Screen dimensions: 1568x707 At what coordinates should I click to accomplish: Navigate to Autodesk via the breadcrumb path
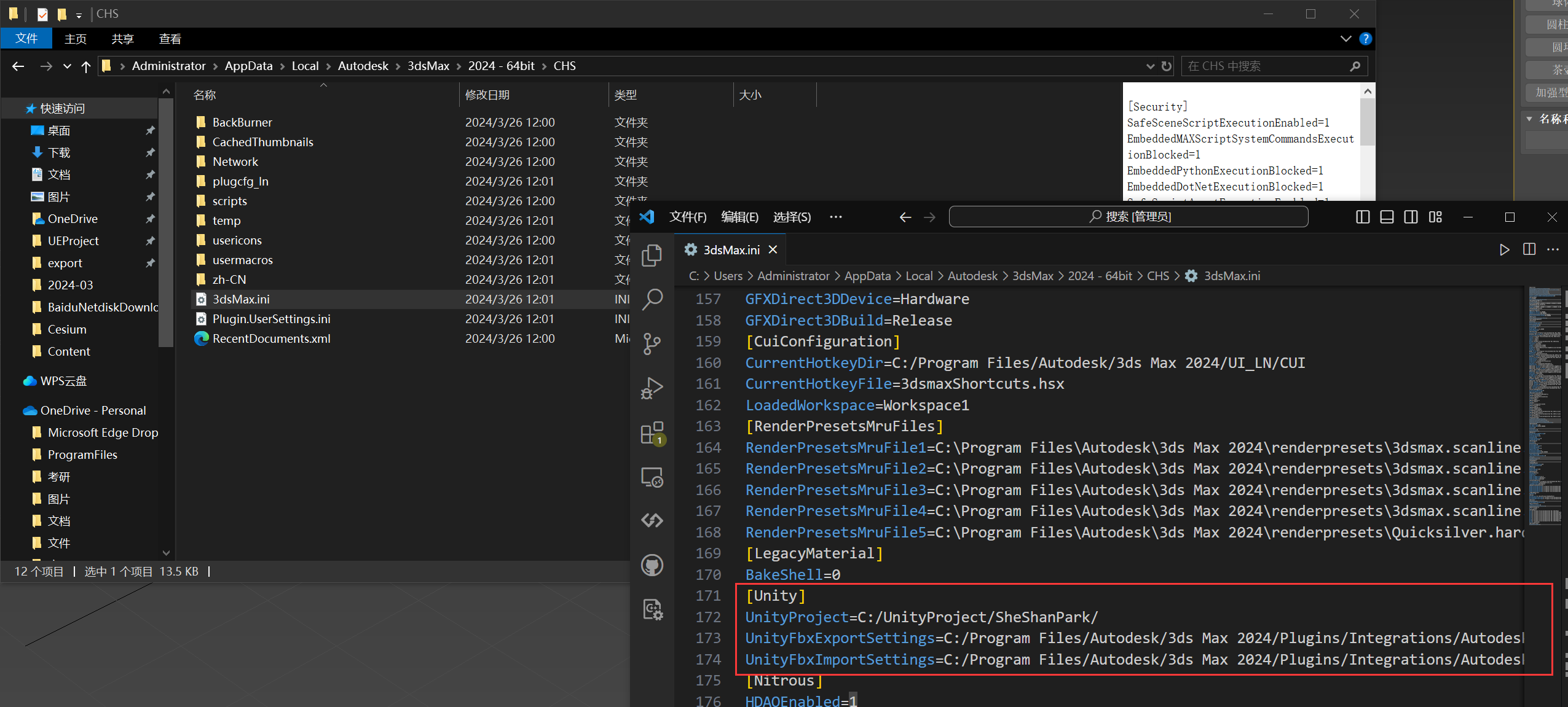(x=363, y=66)
